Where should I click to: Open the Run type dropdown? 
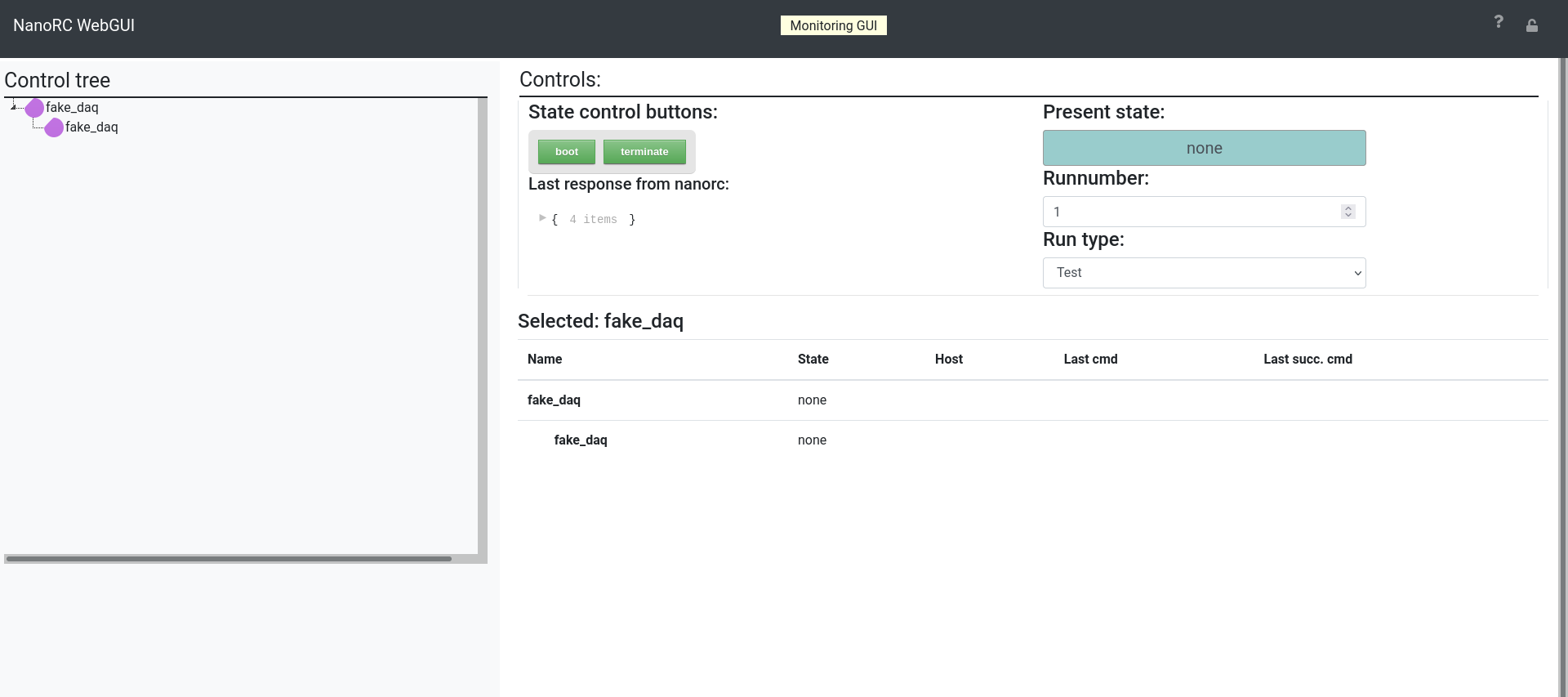[x=1204, y=273]
